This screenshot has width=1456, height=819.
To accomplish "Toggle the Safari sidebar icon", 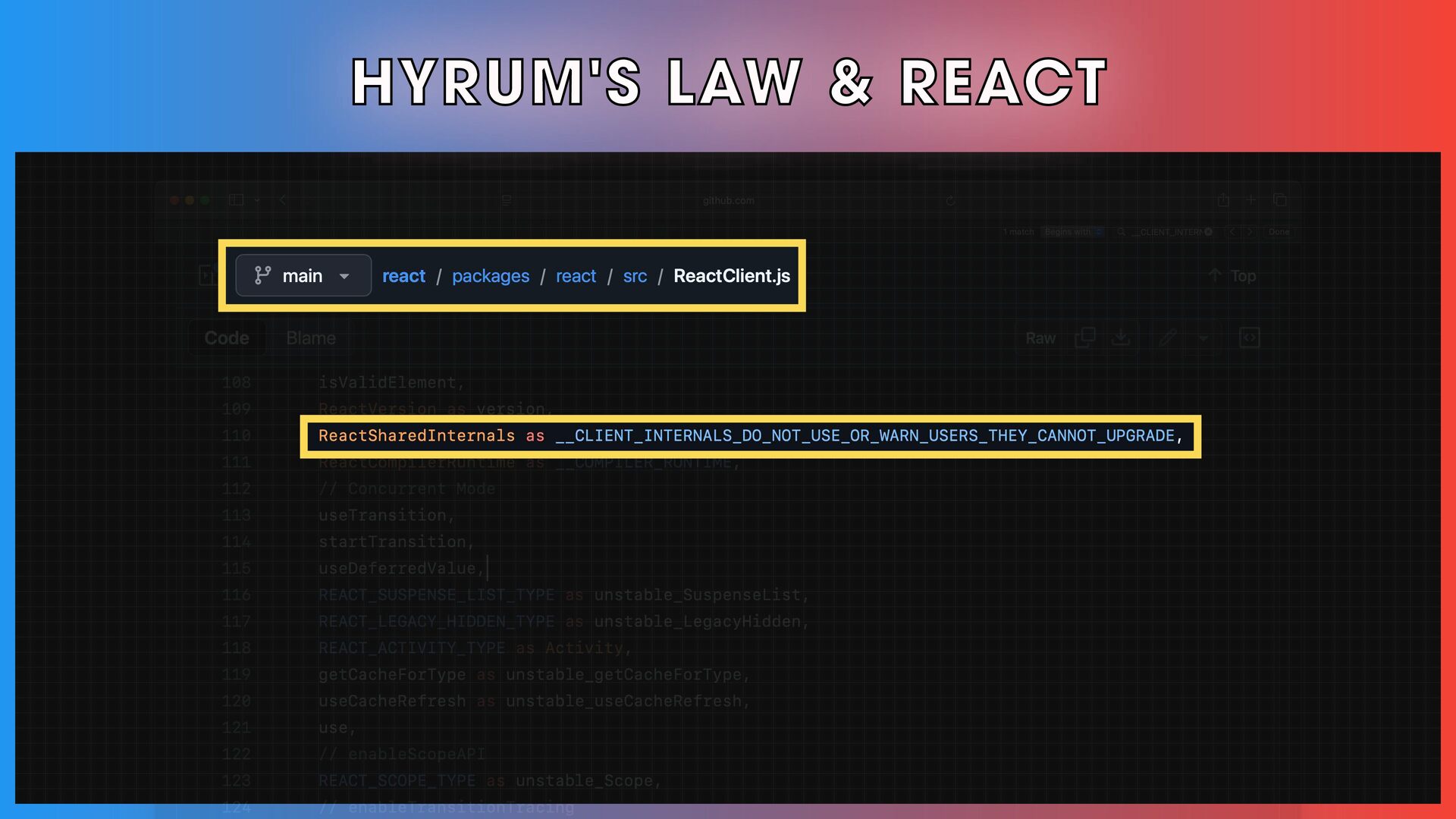I will pyautogui.click(x=237, y=200).
